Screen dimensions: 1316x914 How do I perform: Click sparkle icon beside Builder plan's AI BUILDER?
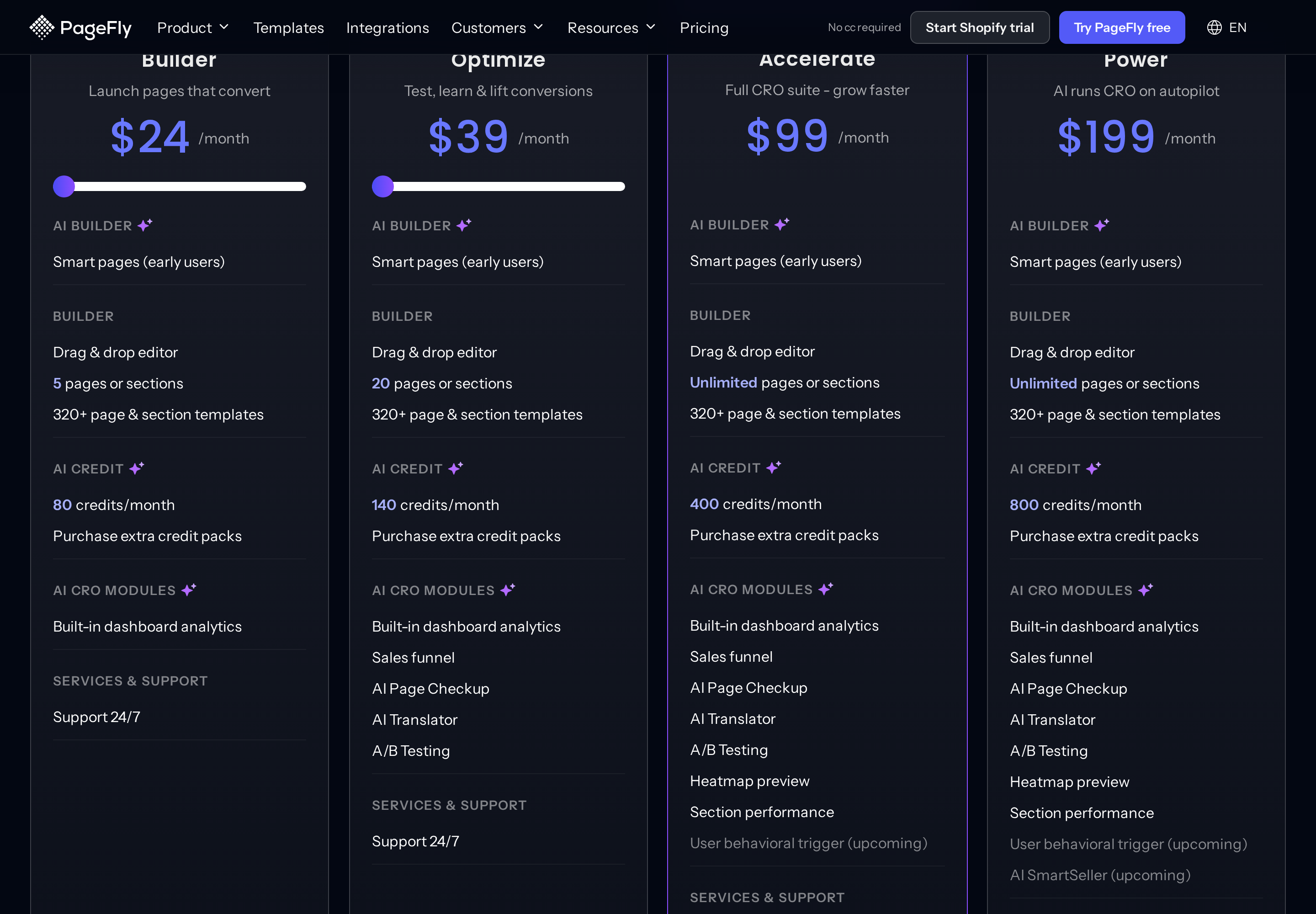[145, 224]
